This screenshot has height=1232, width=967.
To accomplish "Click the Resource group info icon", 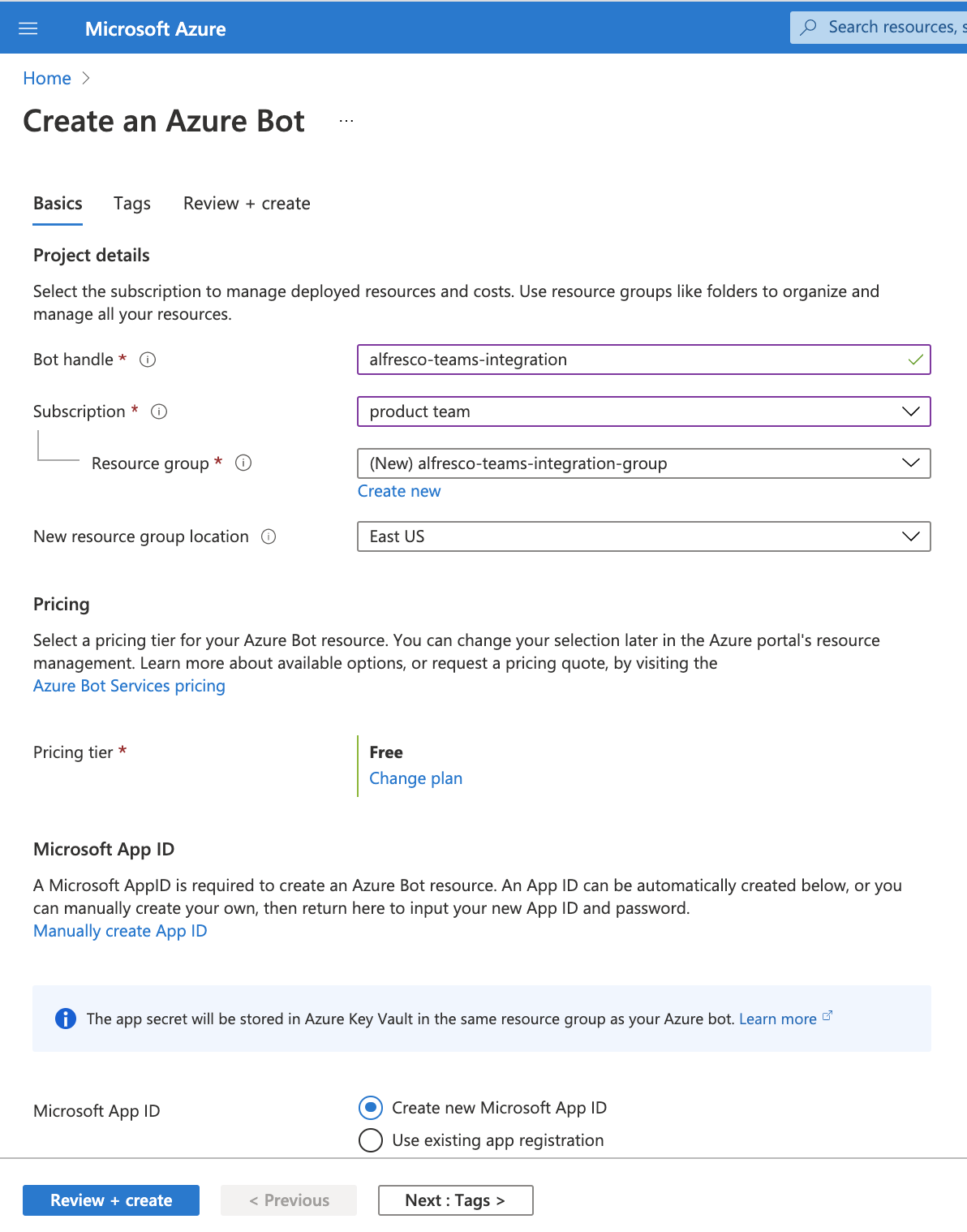I will click(x=243, y=463).
